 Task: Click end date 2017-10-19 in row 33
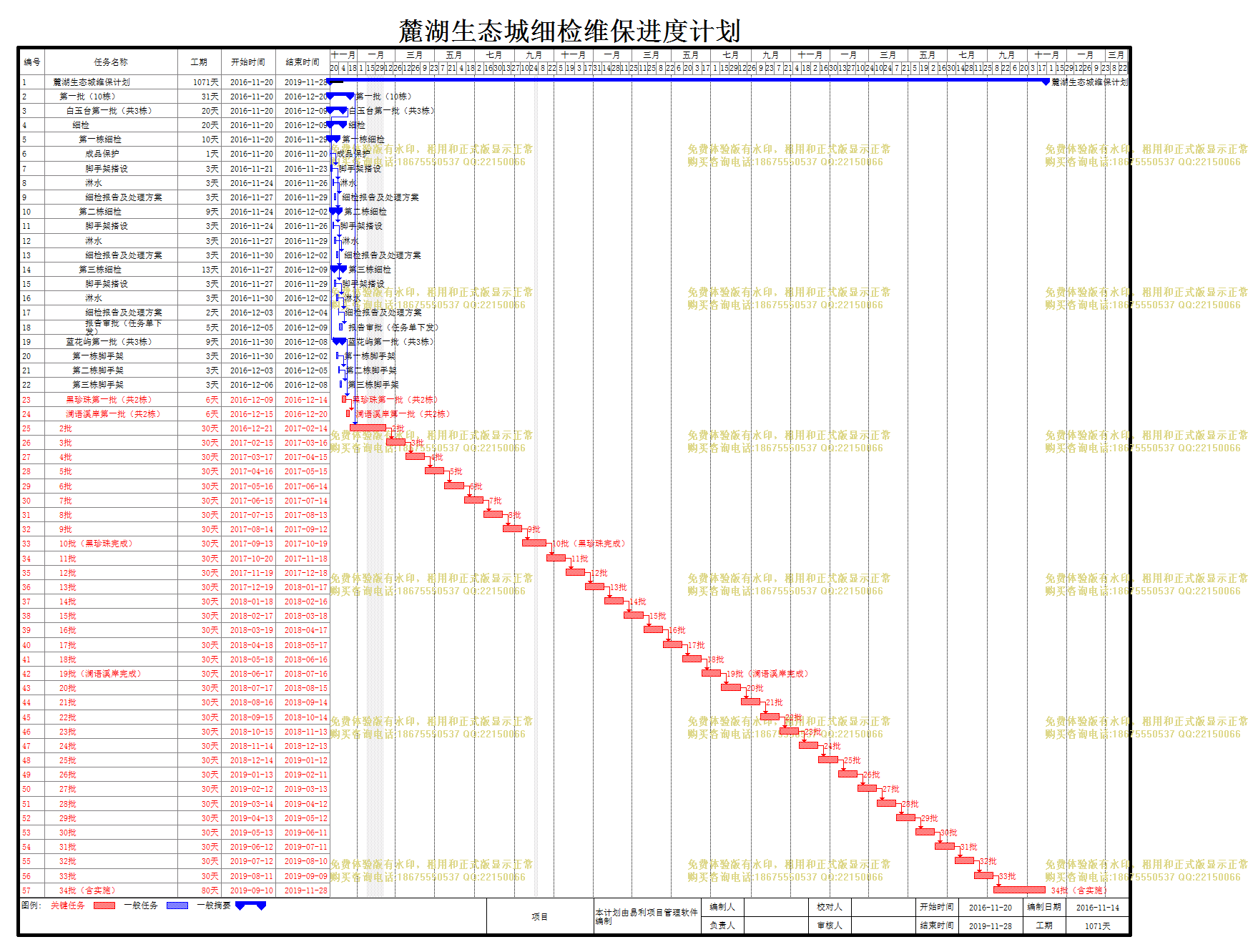point(305,544)
